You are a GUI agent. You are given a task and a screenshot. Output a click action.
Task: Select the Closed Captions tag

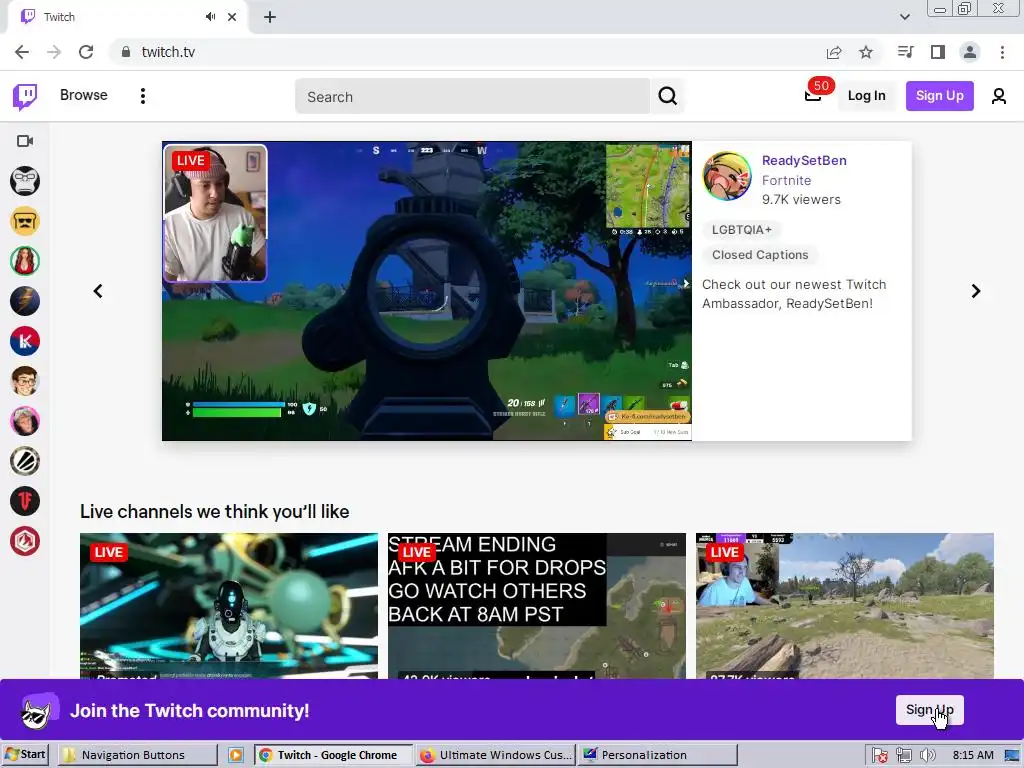760,255
